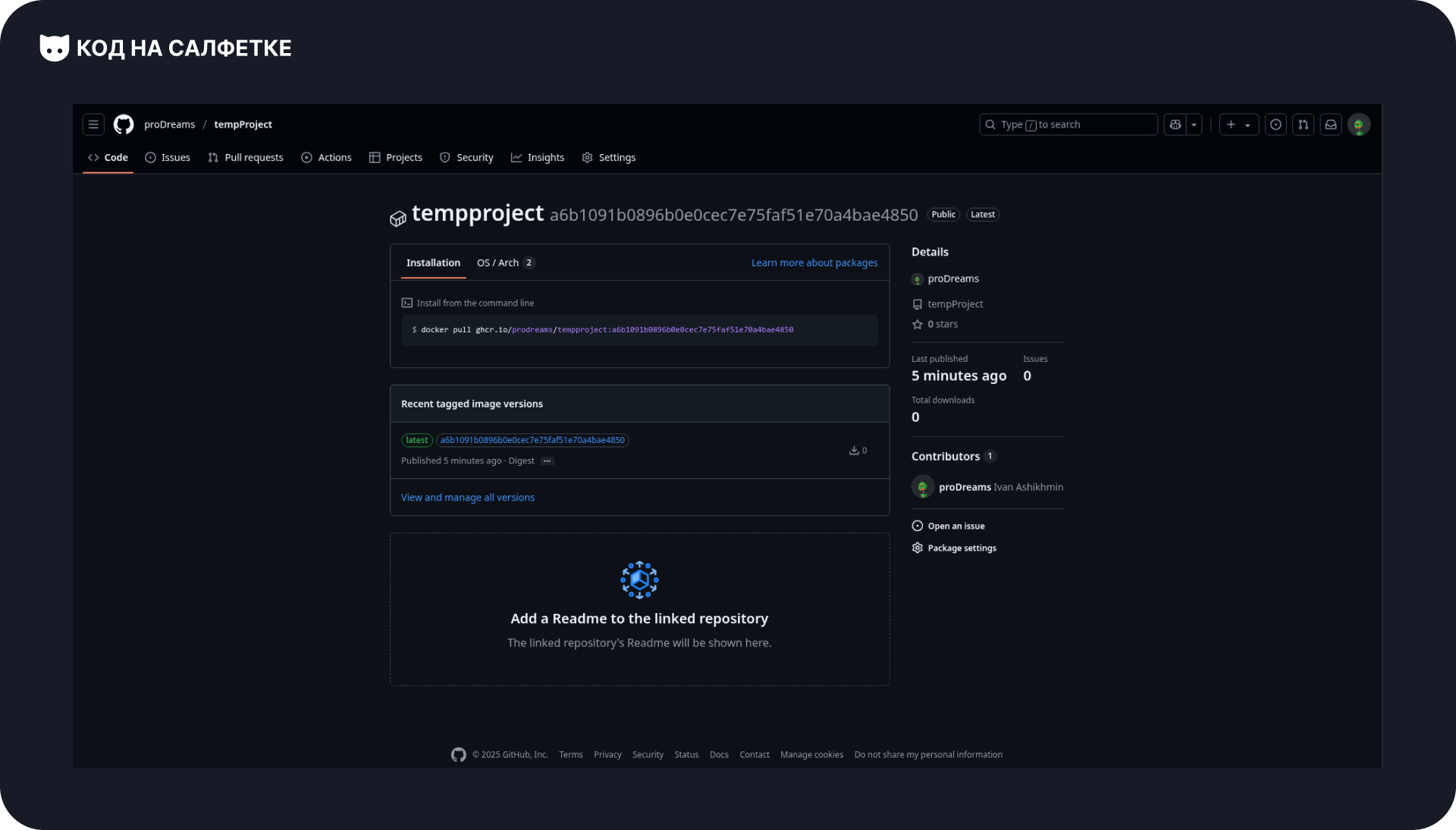1456x830 pixels.
Task: Click the package cube icon by title
Action: (x=398, y=219)
